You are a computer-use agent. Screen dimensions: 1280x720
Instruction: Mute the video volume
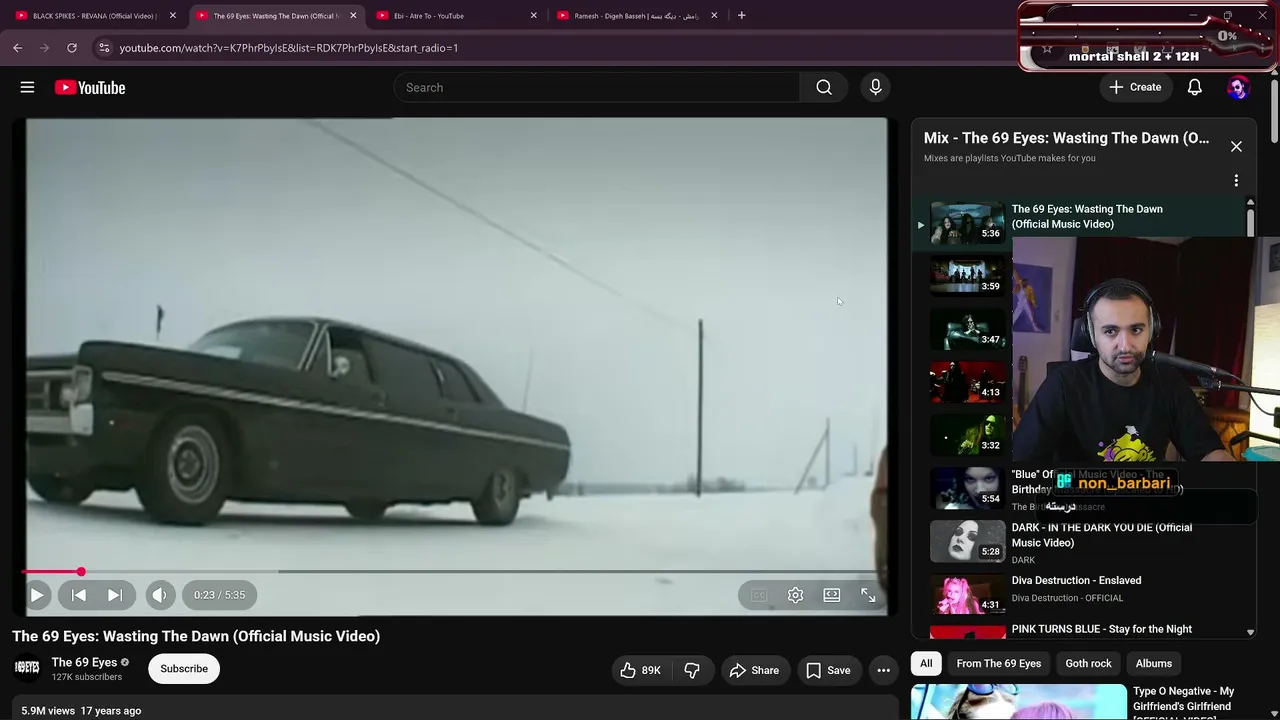point(159,595)
